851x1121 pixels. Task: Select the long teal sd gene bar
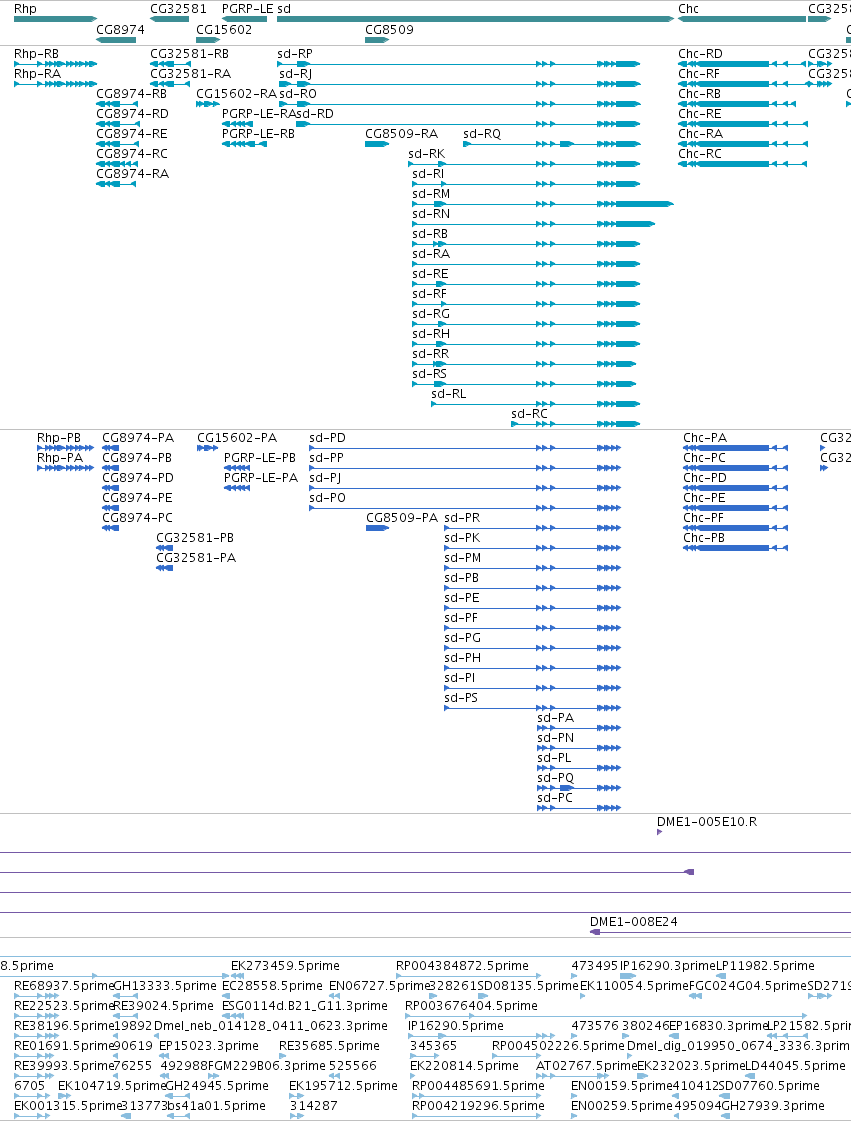tap(476, 19)
